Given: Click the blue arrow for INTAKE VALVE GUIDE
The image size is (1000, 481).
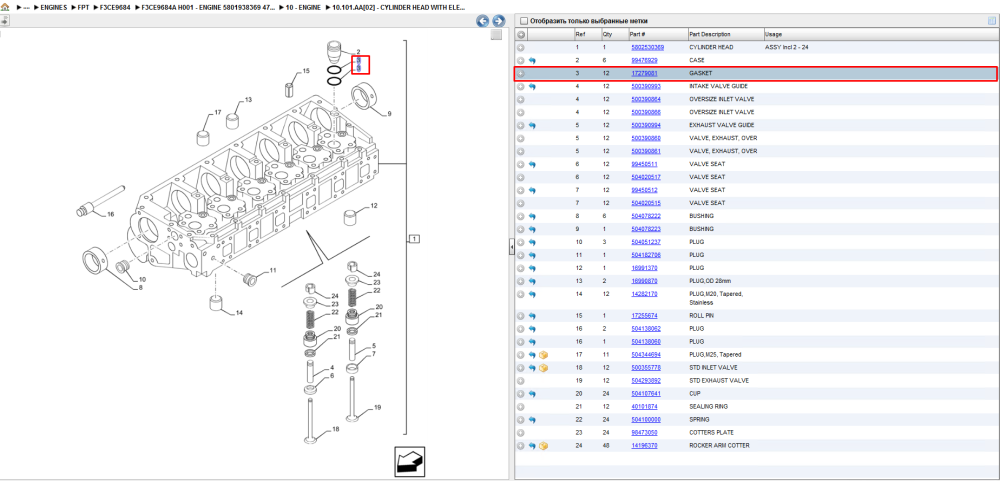Looking at the screenshot, I should [x=533, y=86].
